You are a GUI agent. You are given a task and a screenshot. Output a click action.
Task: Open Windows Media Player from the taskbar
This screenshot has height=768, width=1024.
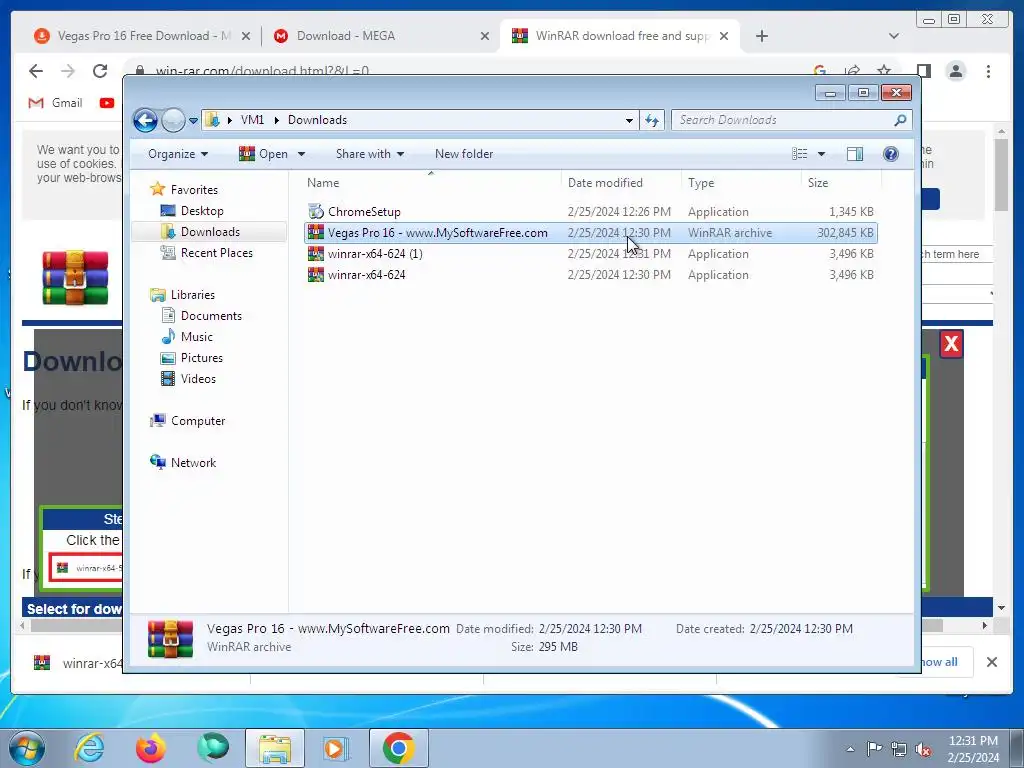(x=336, y=748)
